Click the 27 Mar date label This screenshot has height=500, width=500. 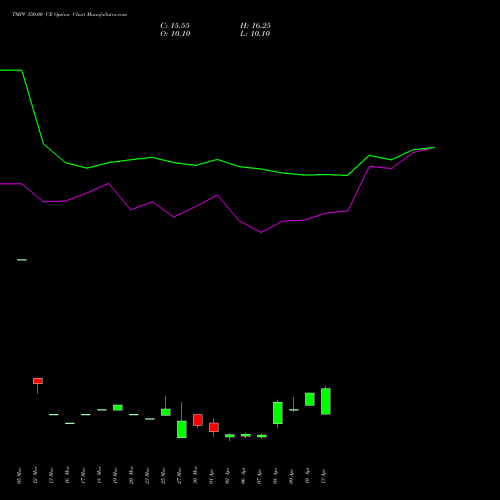point(179,476)
